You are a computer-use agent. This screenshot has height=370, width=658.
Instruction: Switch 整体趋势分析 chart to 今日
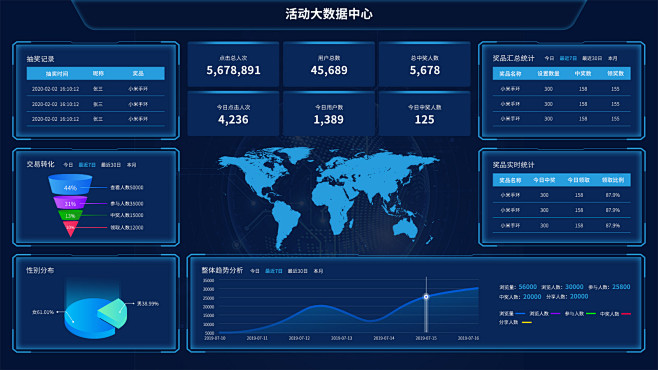(255, 271)
